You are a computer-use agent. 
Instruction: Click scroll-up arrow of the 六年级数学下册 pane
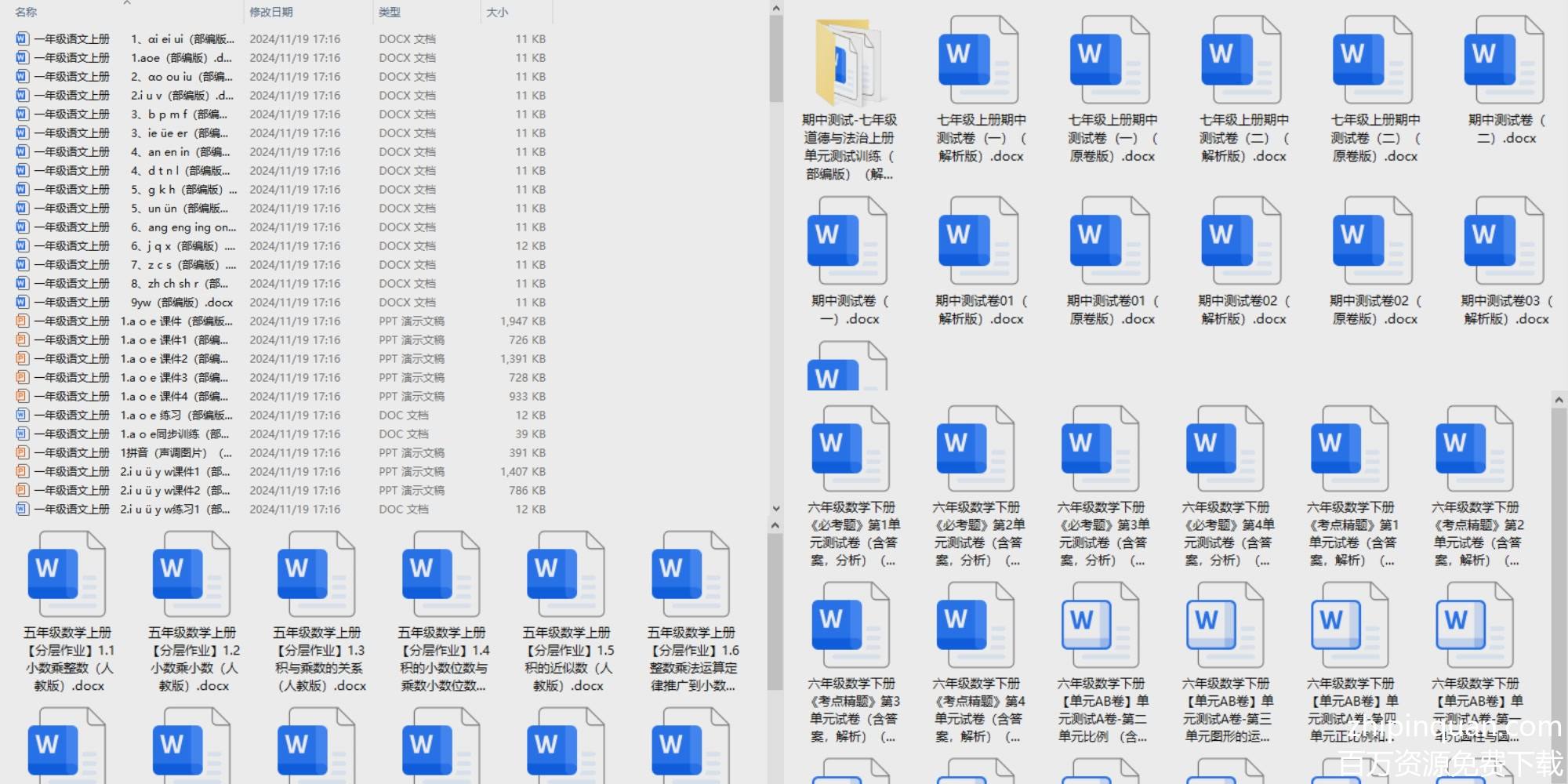(1559, 400)
